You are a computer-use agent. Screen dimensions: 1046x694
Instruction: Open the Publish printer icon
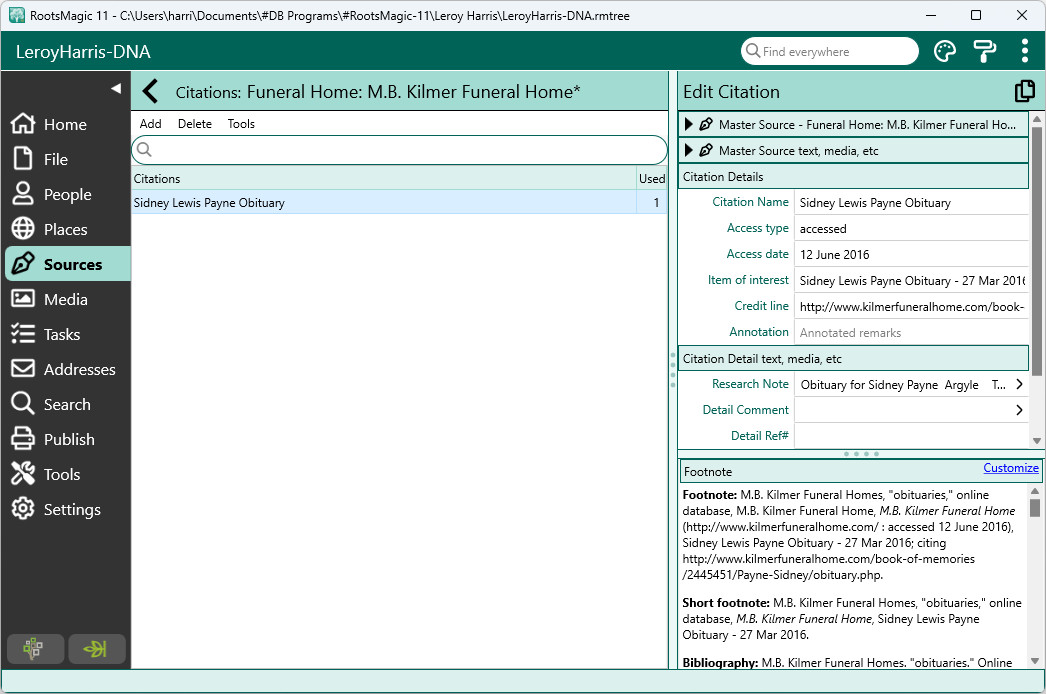tap(23, 439)
